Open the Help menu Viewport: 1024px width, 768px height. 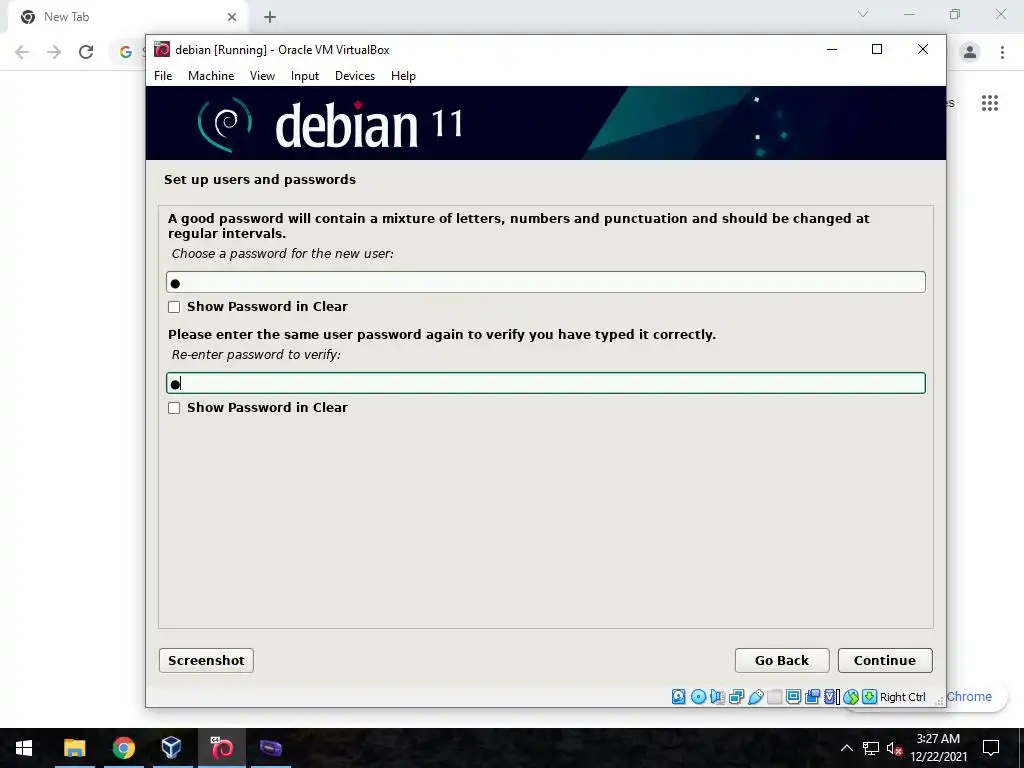click(403, 76)
